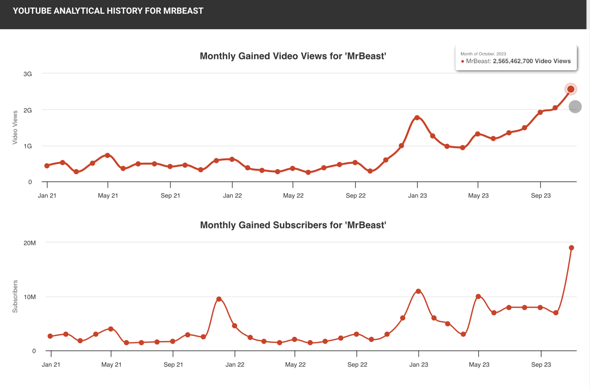590x390 pixels.
Task: Click the highlighted October 2023 video views point
Action: click(570, 89)
